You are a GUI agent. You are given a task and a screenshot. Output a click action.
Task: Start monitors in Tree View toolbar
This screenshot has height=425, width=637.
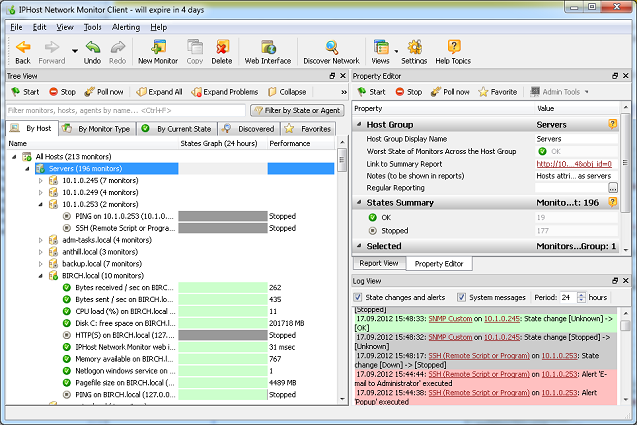point(25,92)
